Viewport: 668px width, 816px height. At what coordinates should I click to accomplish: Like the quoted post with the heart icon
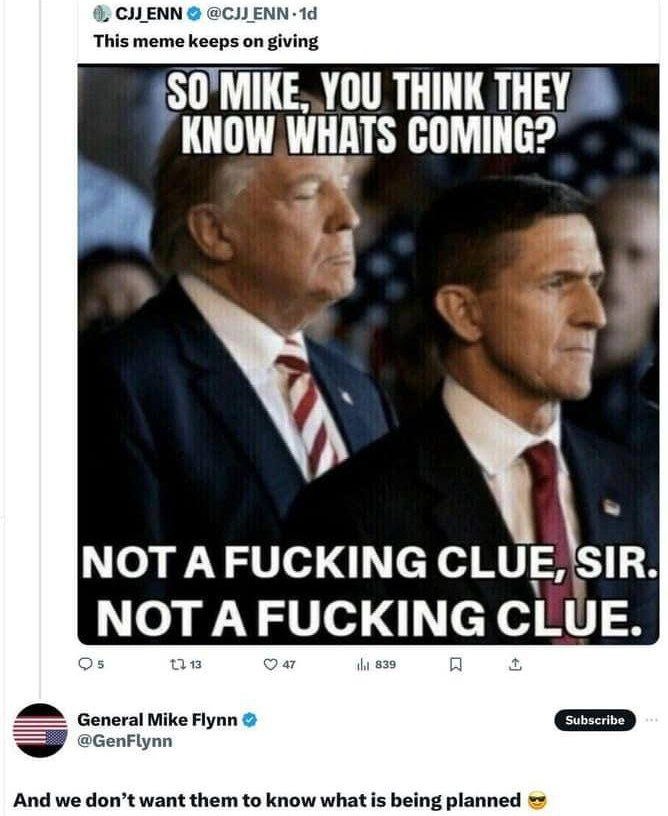[x=270, y=663]
